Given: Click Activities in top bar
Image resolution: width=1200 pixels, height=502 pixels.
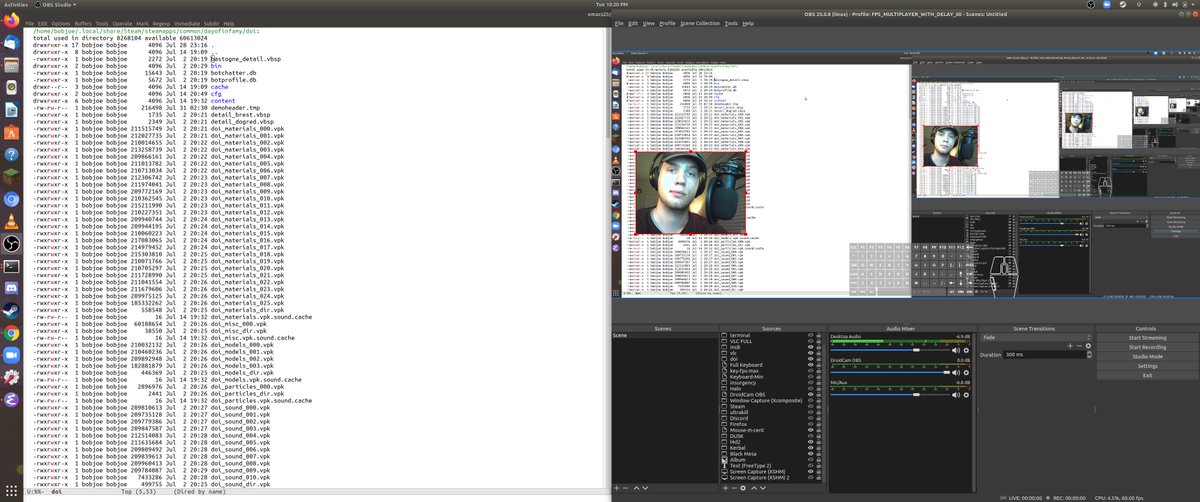Looking at the screenshot, I should tap(16, 5).
